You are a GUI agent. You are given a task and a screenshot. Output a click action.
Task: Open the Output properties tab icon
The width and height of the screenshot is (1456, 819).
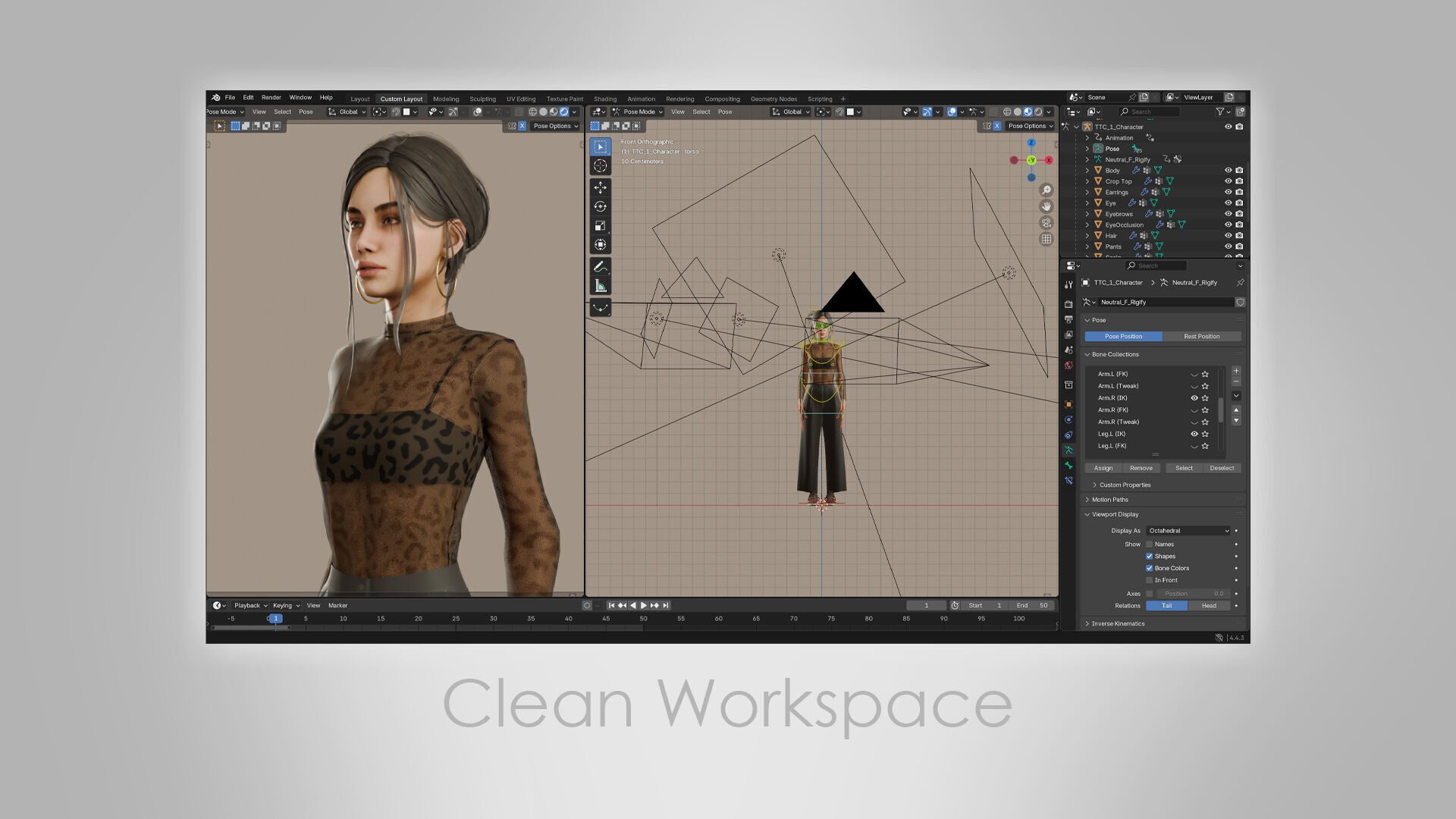(1068, 319)
